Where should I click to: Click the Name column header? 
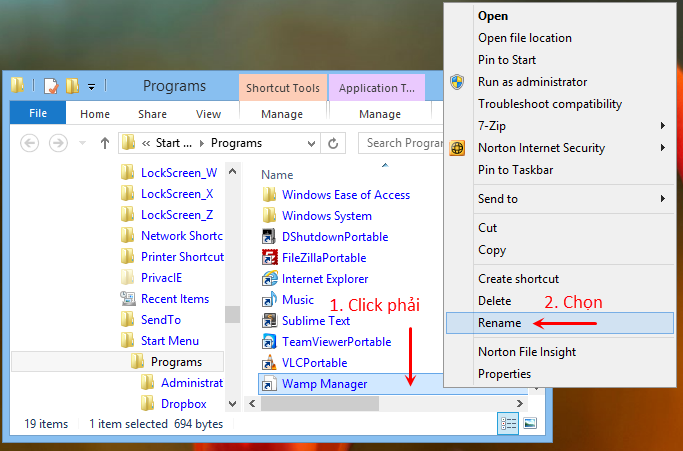tap(277, 175)
